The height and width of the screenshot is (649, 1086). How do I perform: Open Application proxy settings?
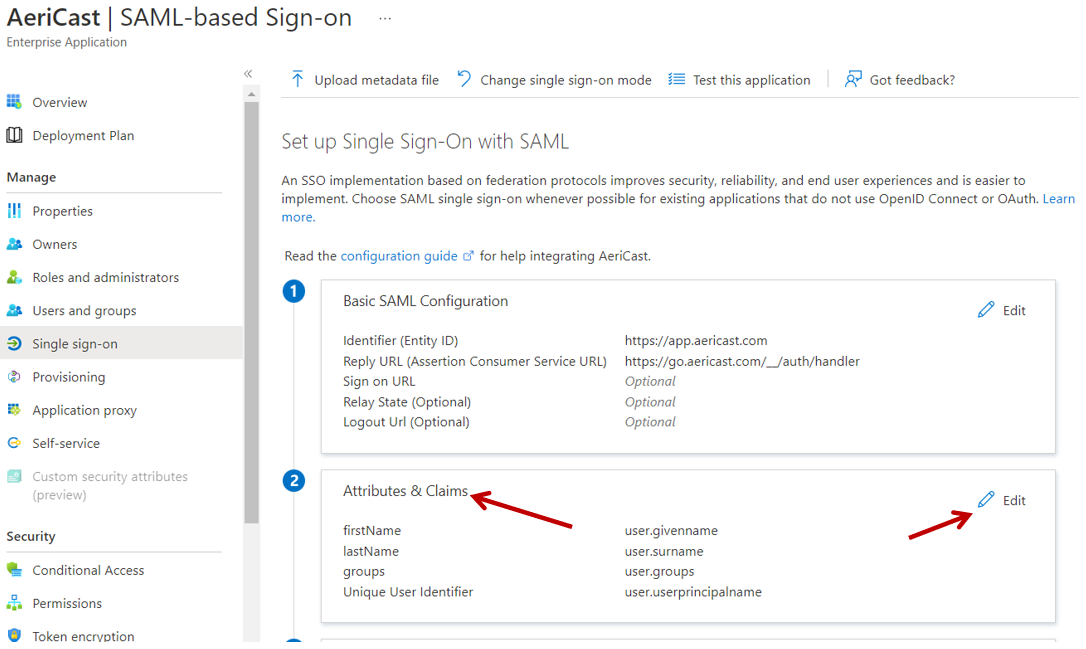pyautogui.click(x=84, y=411)
